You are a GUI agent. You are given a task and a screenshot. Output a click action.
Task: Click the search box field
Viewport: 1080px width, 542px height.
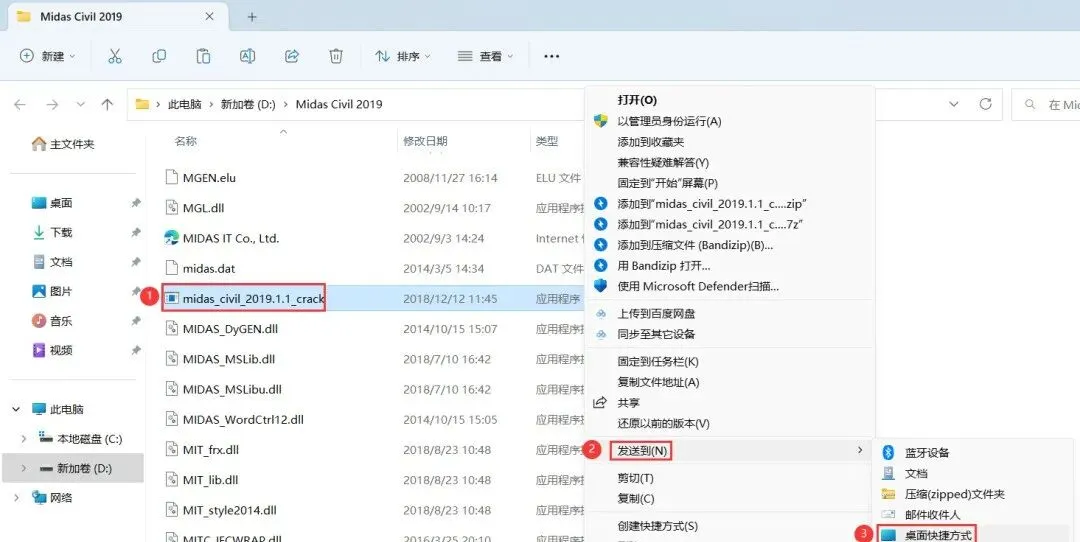click(x=1046, y=105)
